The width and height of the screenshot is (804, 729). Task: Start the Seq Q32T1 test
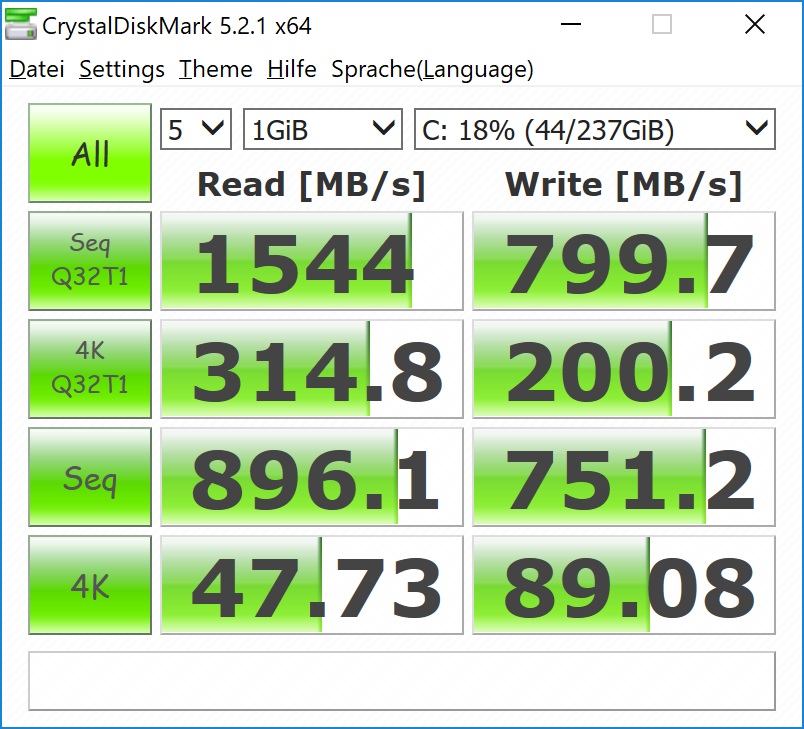coord(90,261)
